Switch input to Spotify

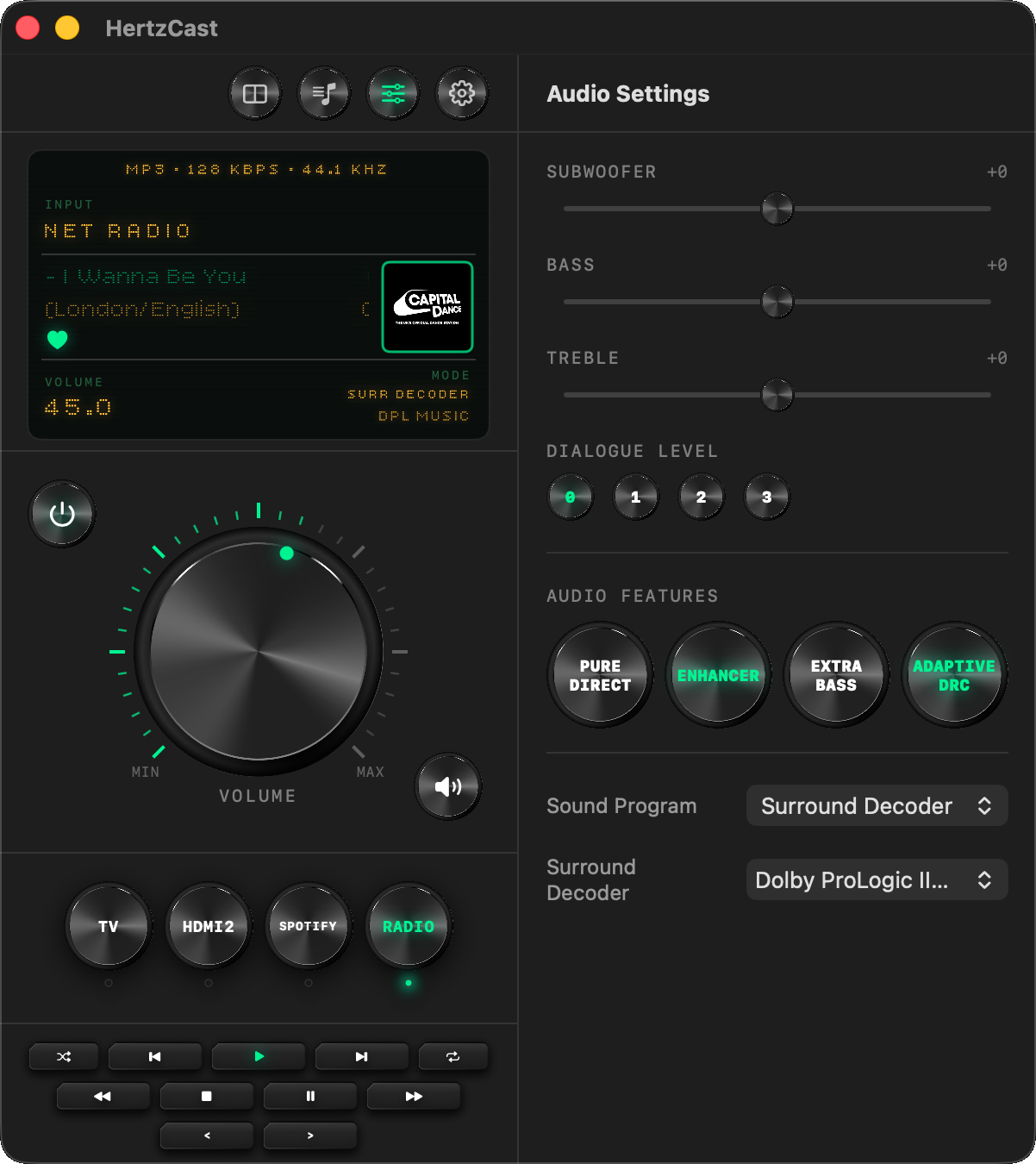tap(309, 926)
